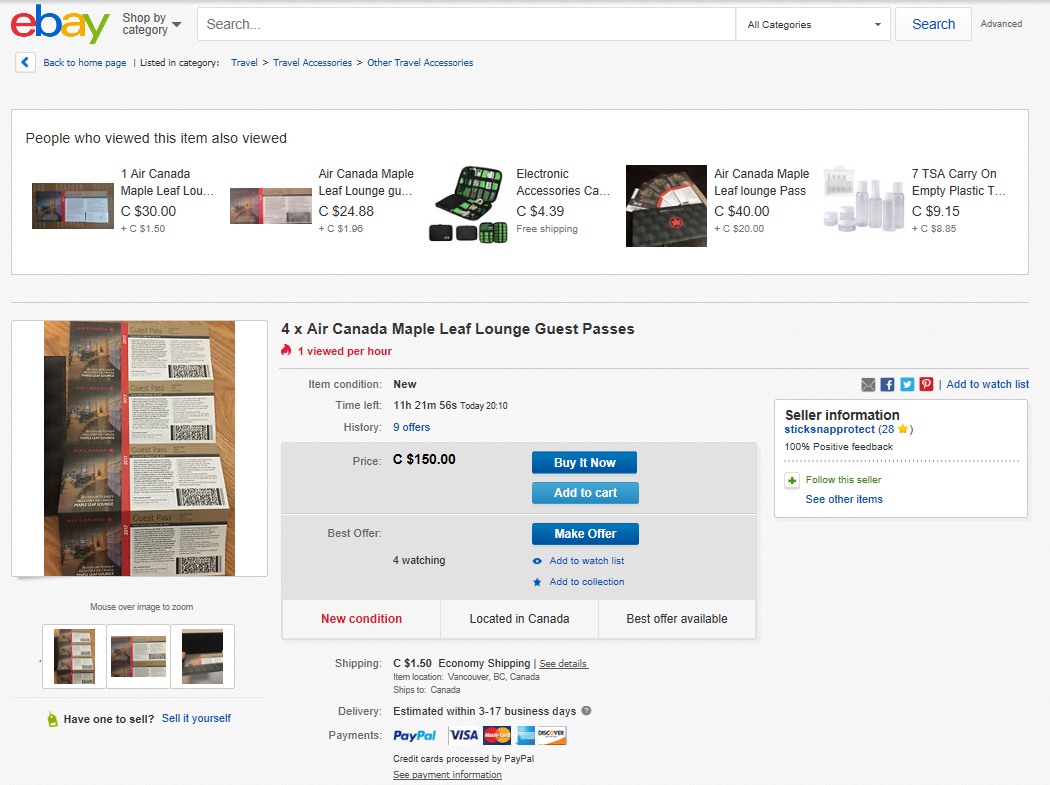Share listing via email icon
Screen dimensions: 1050x785
[x=868, y=384]
